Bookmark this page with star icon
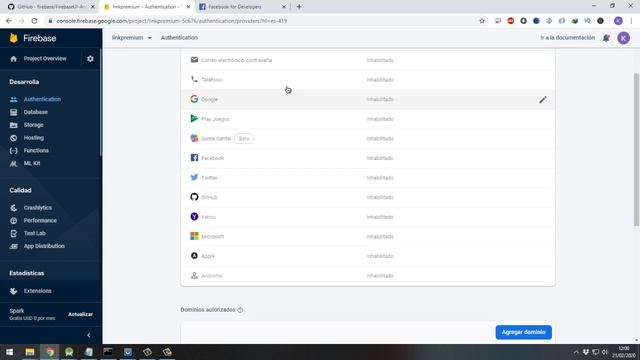 pos(482,21)
